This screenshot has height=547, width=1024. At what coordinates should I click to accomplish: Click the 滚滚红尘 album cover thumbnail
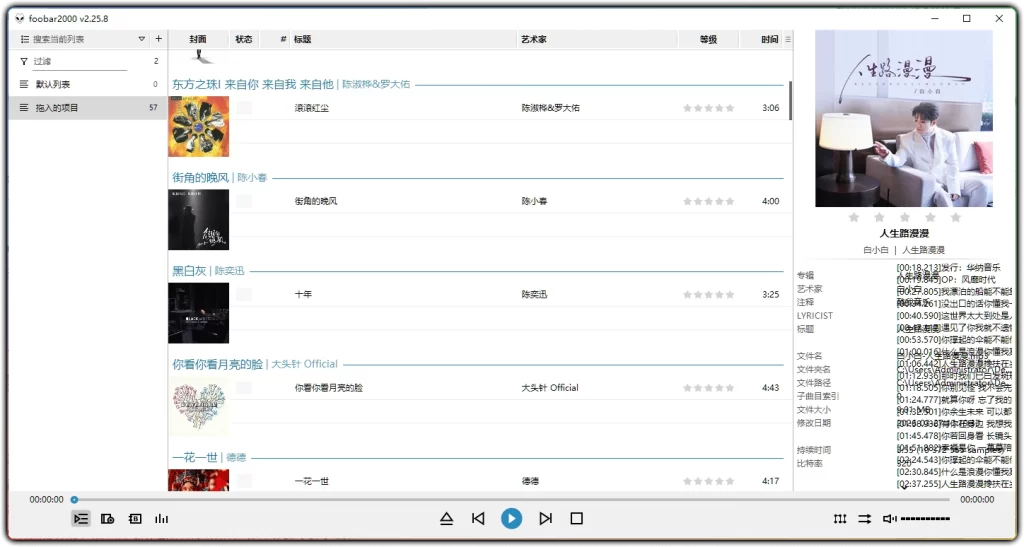tap(199, 127)
